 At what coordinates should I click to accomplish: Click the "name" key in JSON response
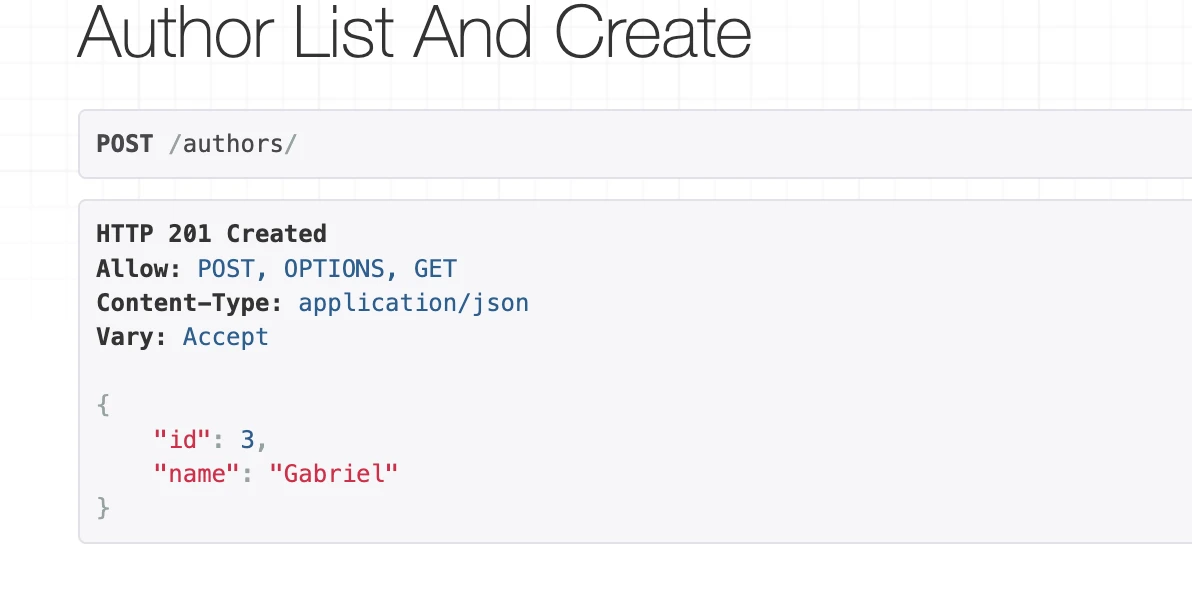pyautogui.click(x=197, y=473)
